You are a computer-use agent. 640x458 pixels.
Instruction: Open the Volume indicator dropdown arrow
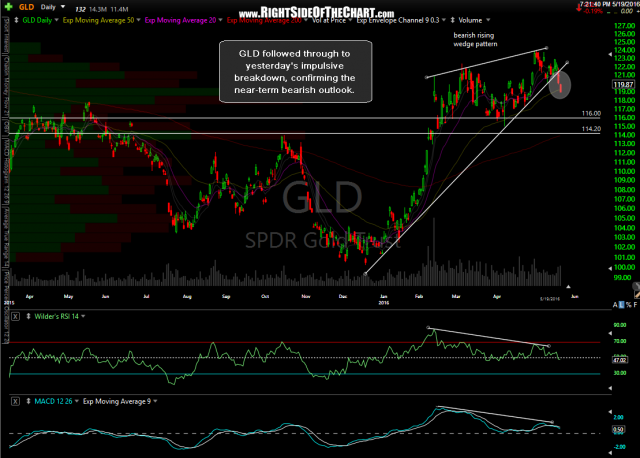coord(488,20)
